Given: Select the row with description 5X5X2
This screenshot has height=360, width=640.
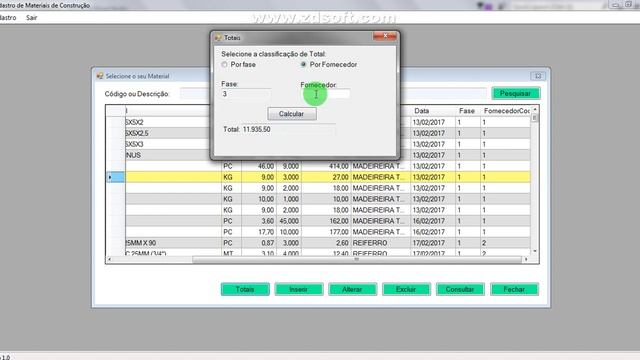Looking at the screenshot, I should 318,122.
